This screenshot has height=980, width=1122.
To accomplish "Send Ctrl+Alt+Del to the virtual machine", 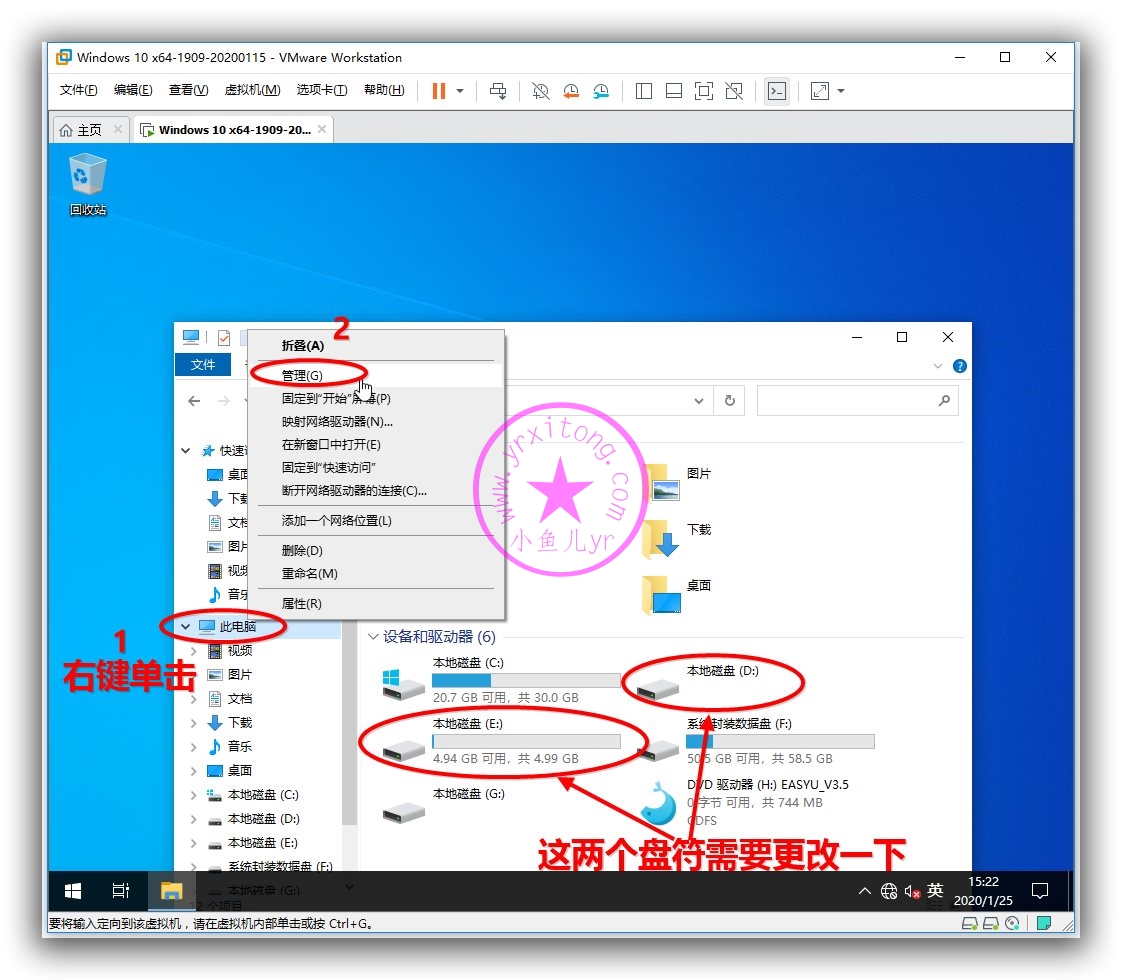I will 498,91.
